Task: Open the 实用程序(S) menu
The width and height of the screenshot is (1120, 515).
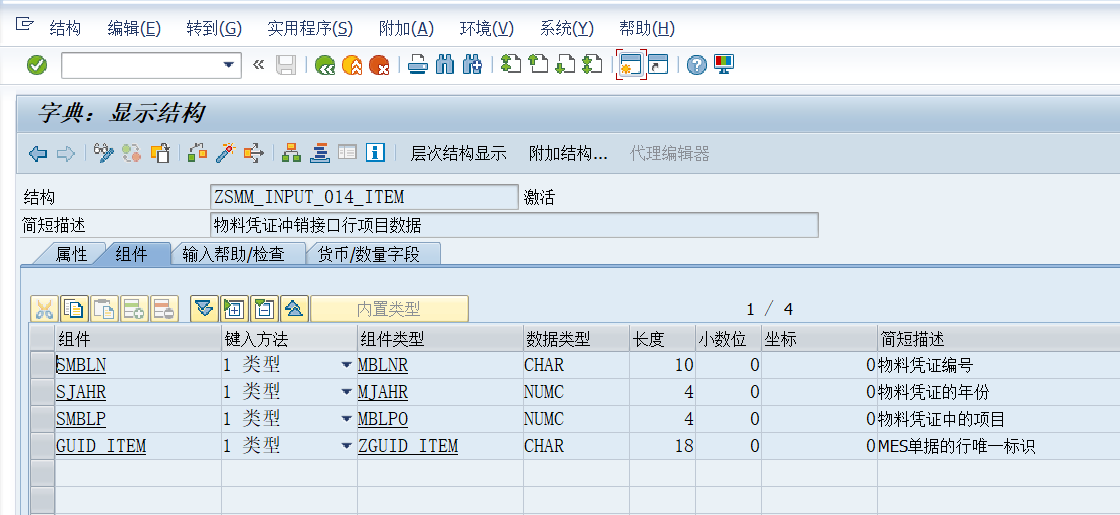Action: (x=310, y=29)
